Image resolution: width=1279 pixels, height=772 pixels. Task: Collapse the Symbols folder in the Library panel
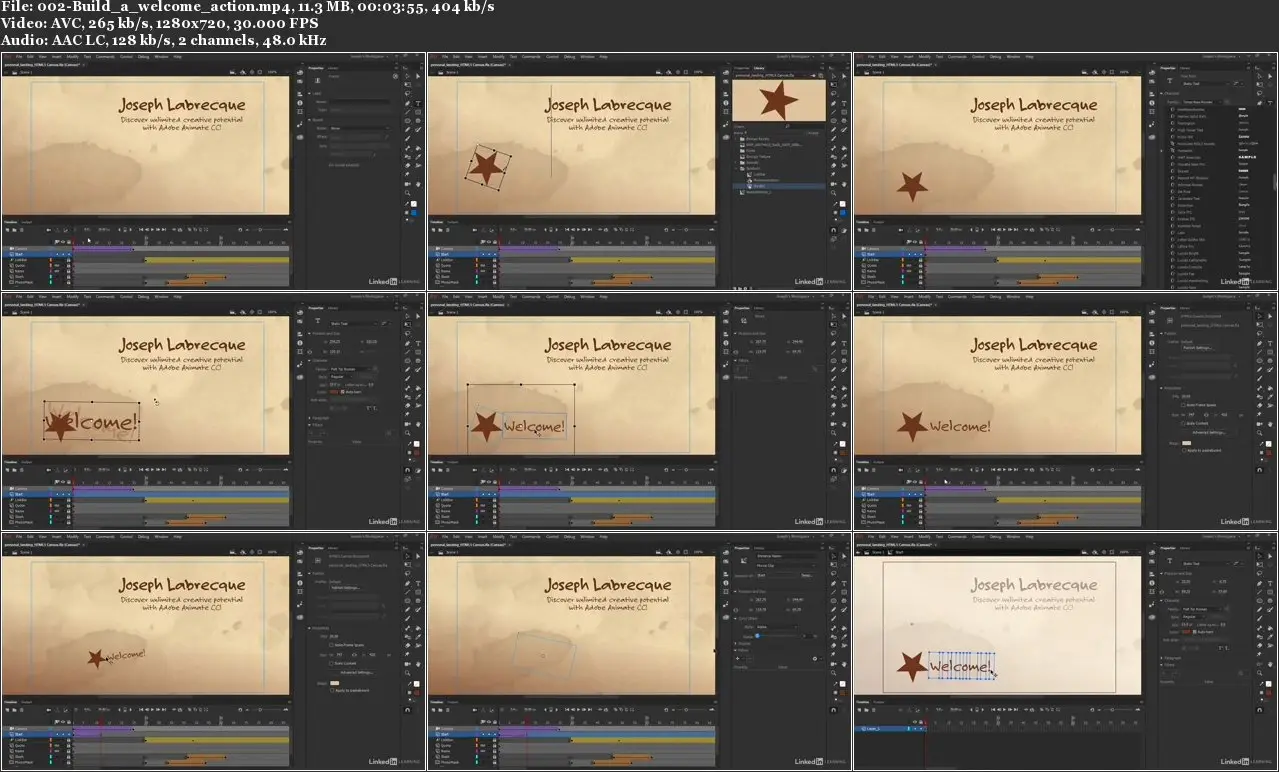click(738, 168)
